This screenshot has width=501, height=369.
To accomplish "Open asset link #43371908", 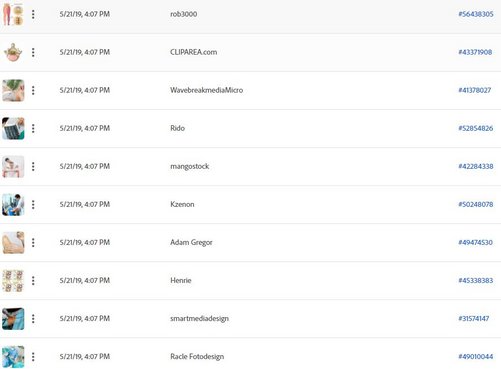I will [x=475, y=52].
